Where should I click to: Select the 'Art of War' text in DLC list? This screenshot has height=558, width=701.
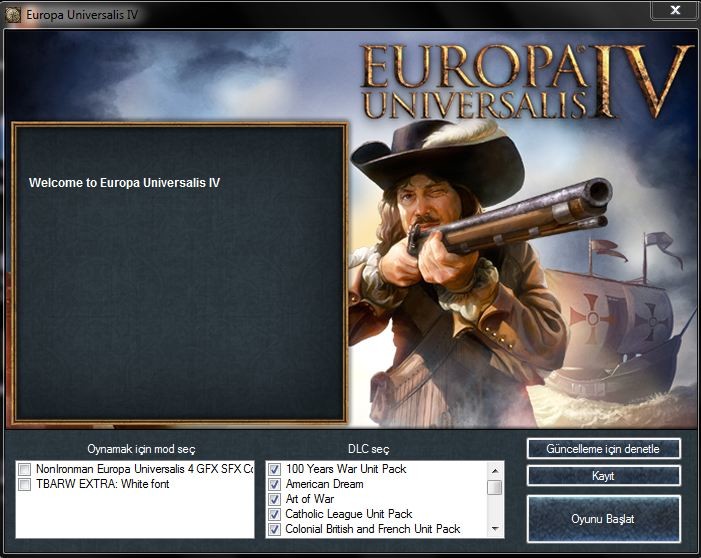click(310, 499)
